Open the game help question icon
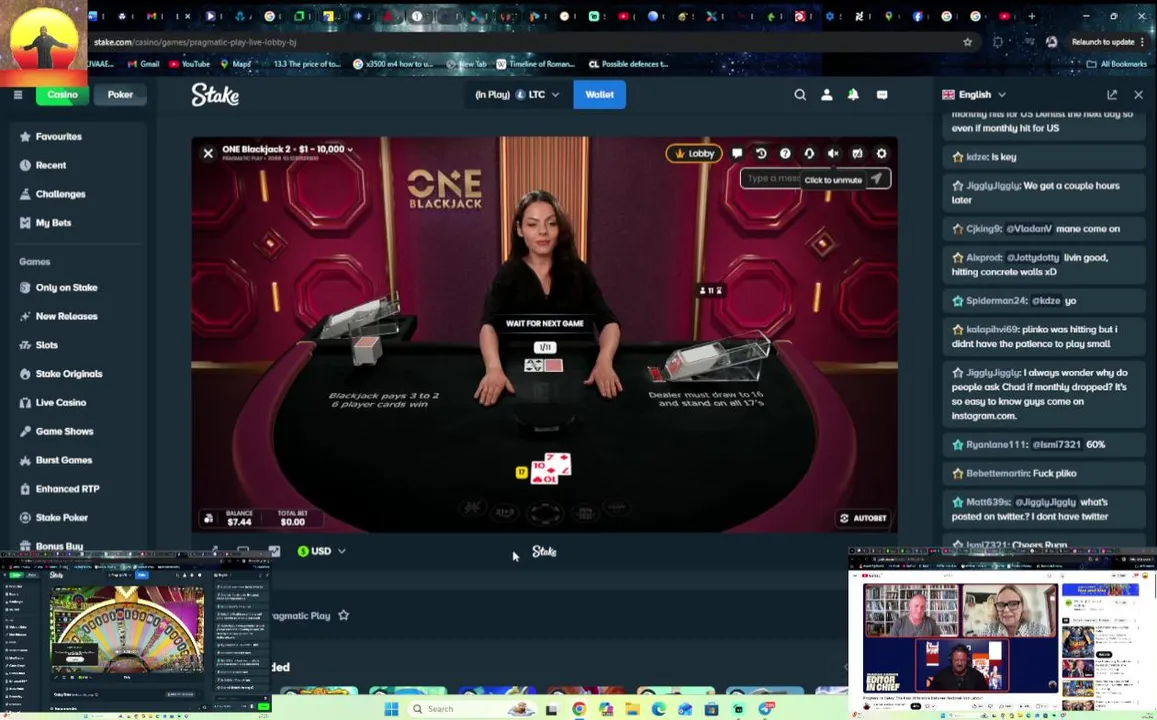Screen dimensions: 1157x720 785,153
